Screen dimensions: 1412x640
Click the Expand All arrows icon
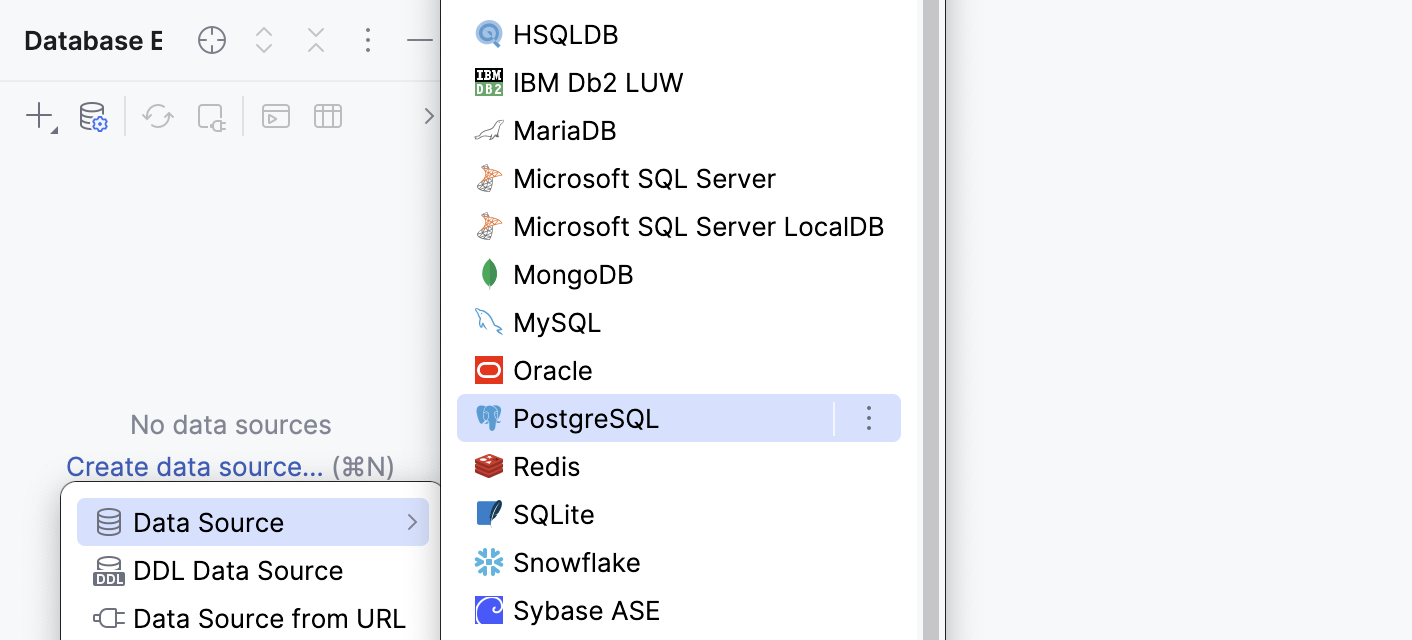264,40
